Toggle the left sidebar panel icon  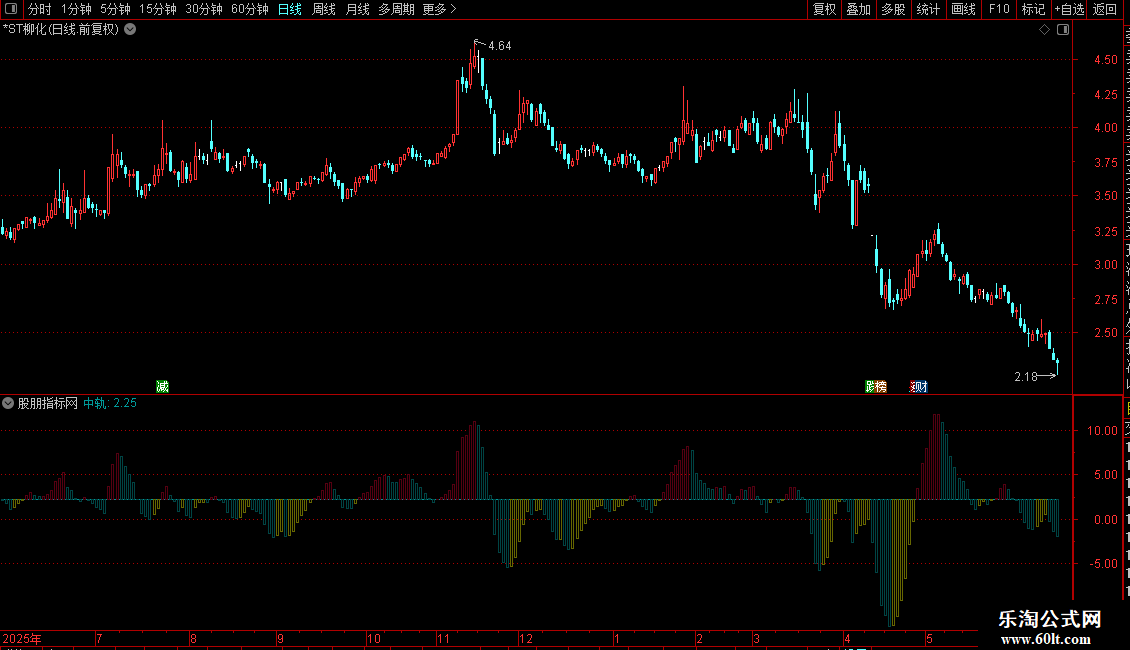coord(12,9)
